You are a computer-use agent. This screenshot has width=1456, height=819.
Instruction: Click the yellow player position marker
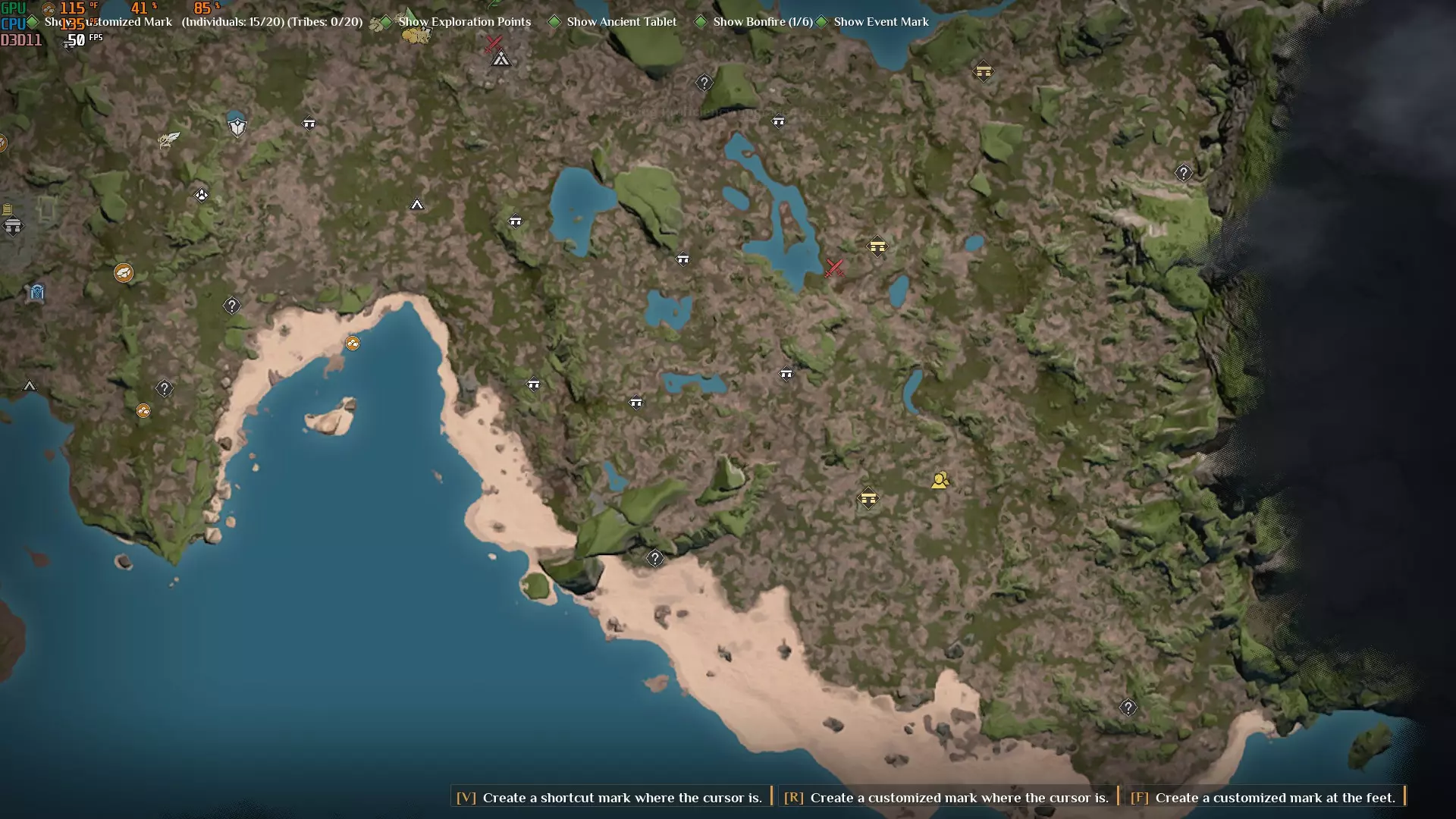click(940, 481)
